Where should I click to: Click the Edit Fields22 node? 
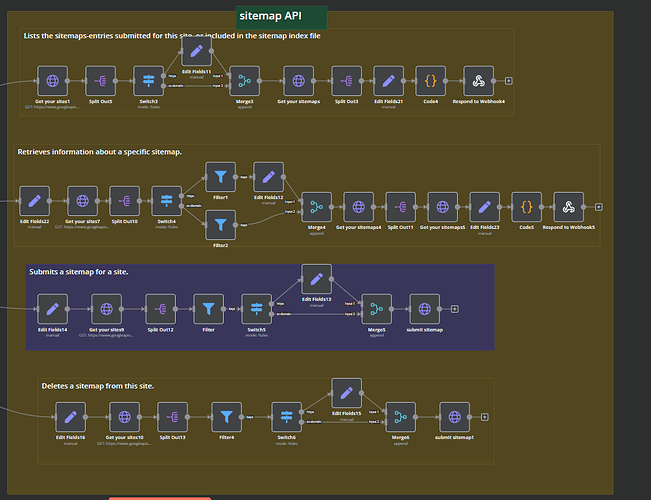coord(34,201)
